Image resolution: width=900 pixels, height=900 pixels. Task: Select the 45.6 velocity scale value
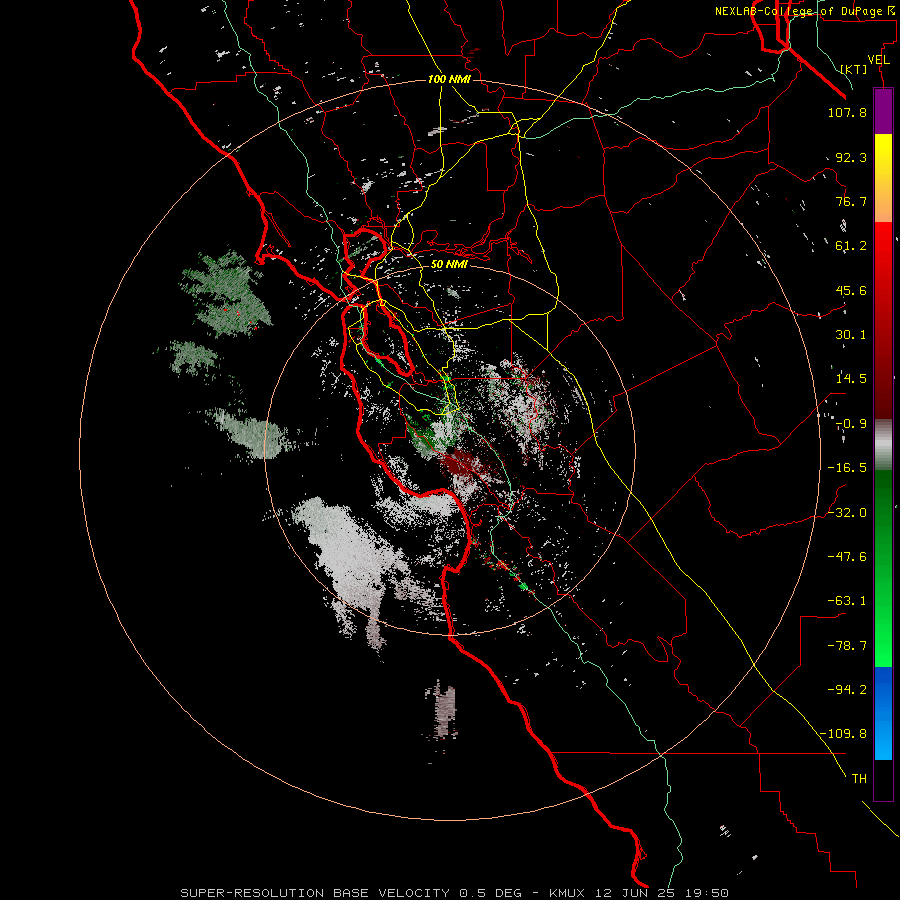851,290
